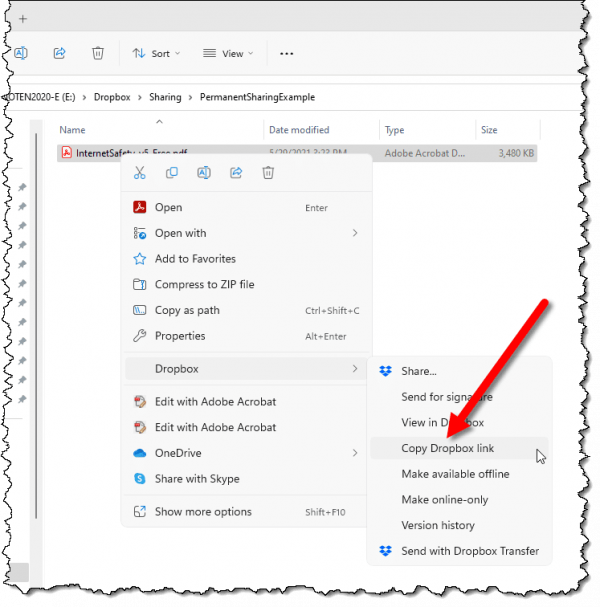Click PermanentSharingExample breadcrumb segment
Viewport: 600px width, 607px height.
(x=257, y=97)
